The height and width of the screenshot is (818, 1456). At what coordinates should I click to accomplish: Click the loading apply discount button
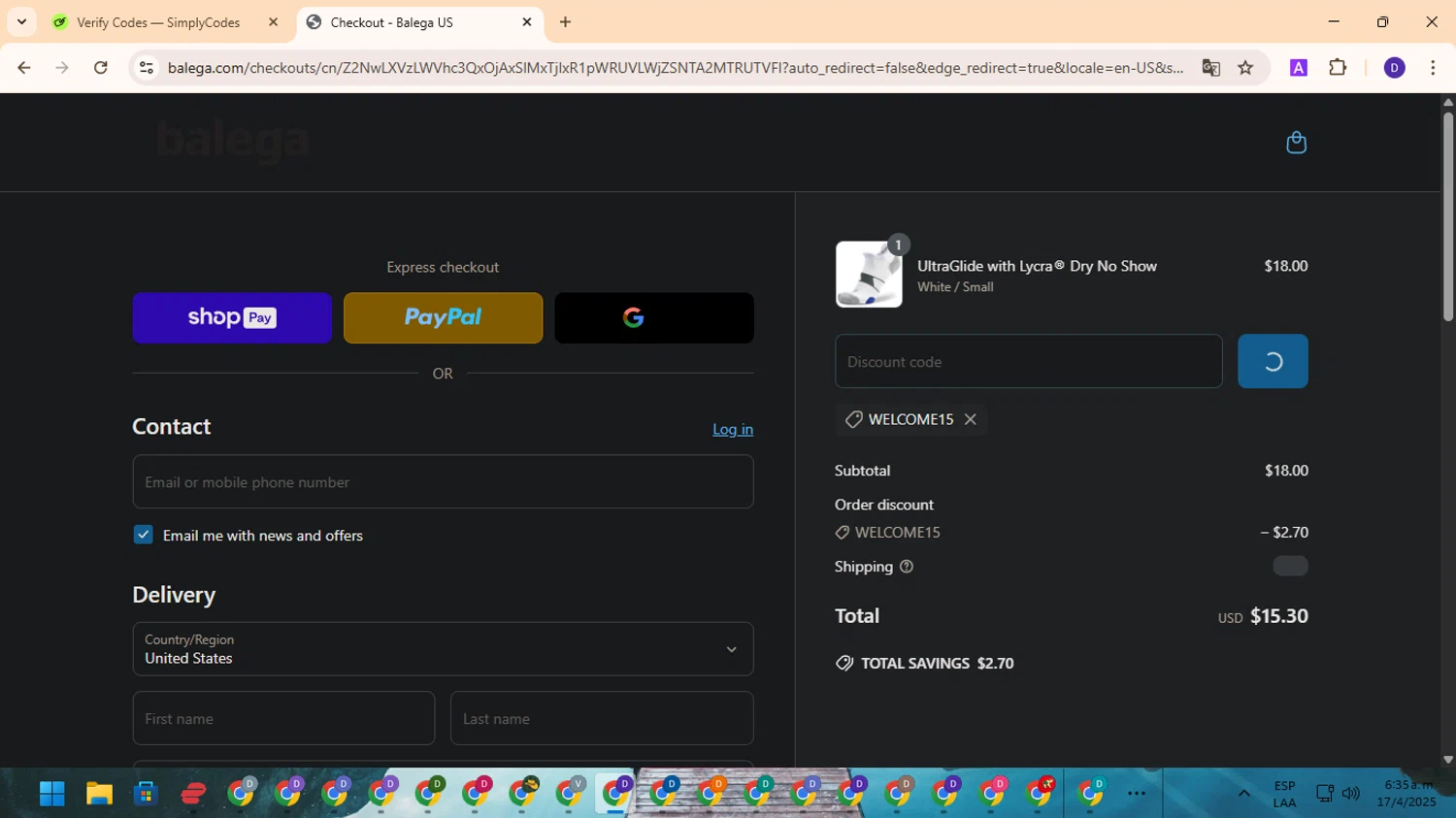click(x=1273, y=361)
